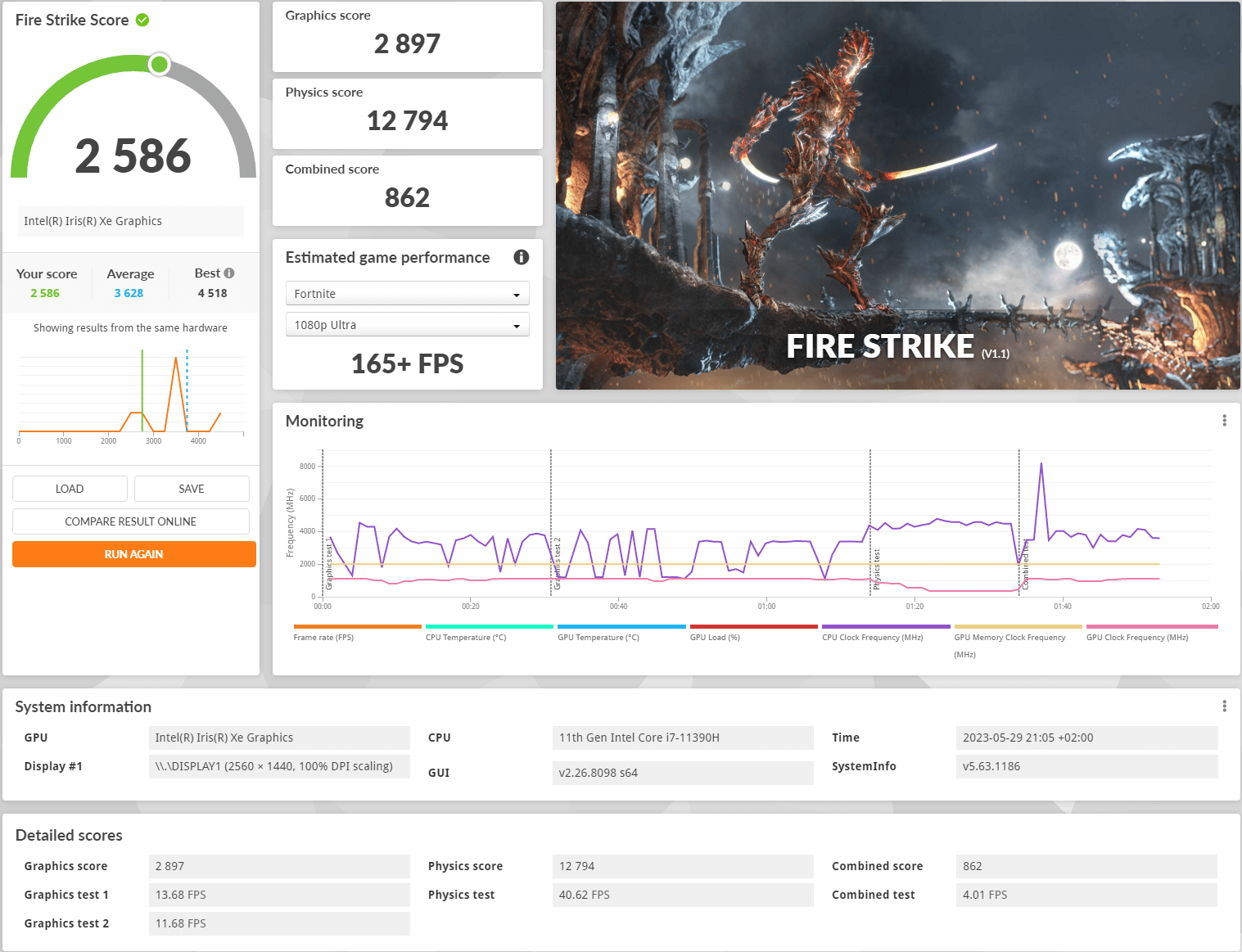This screenshot has height=952, width=1242.
Task: Click the info icon beside Best score
Action: tap(229, 273)
